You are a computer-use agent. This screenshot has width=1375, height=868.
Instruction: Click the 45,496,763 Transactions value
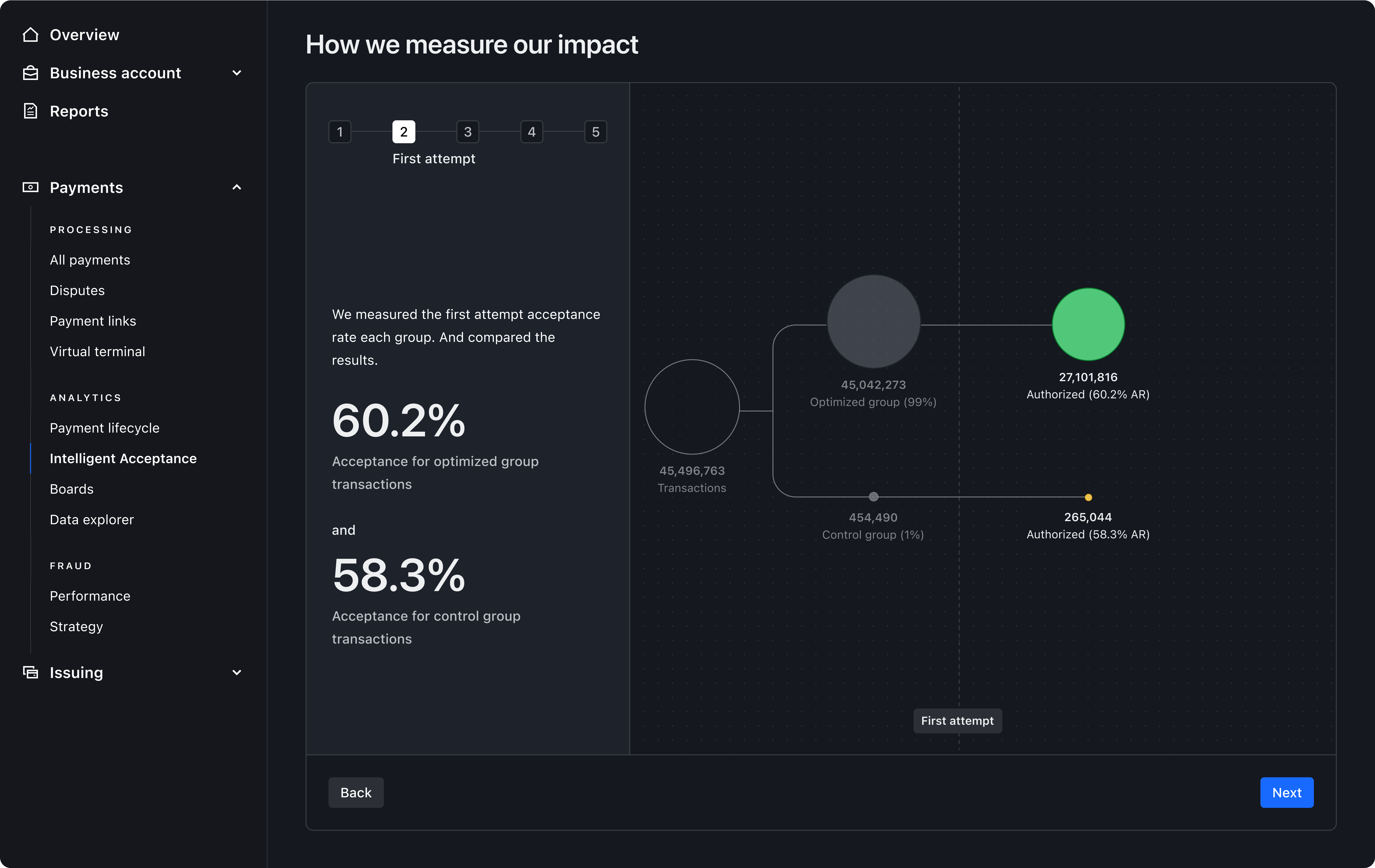pos(692,471)
